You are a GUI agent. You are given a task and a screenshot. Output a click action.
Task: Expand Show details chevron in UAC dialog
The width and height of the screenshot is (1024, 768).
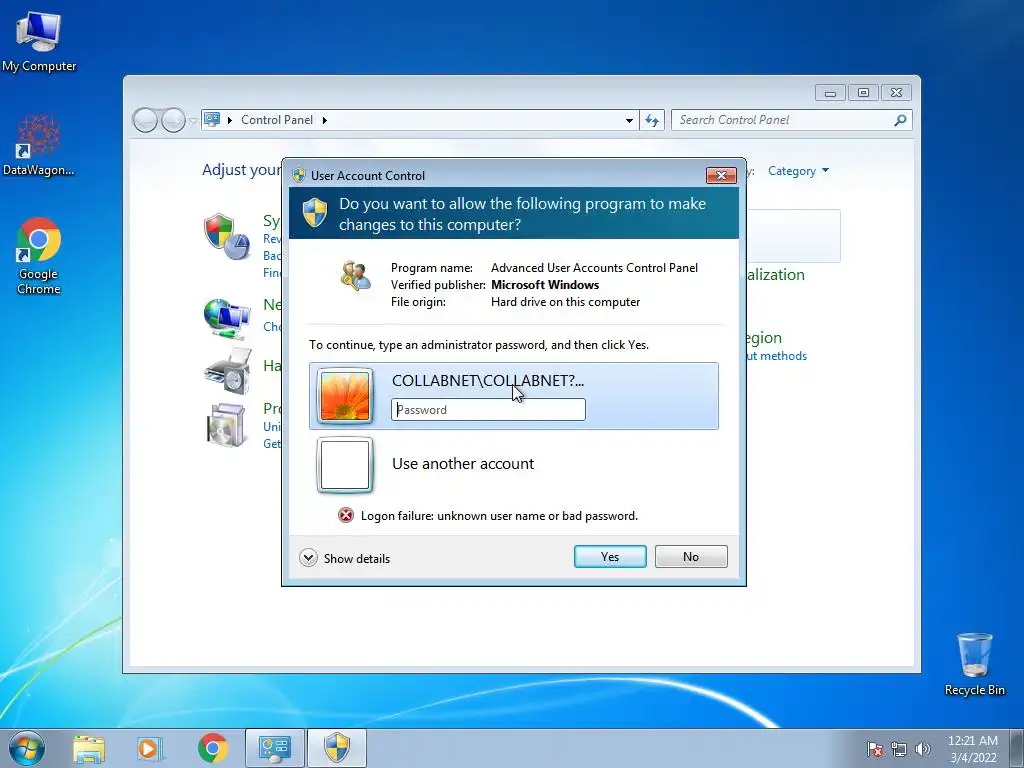(x=308, y=558)
